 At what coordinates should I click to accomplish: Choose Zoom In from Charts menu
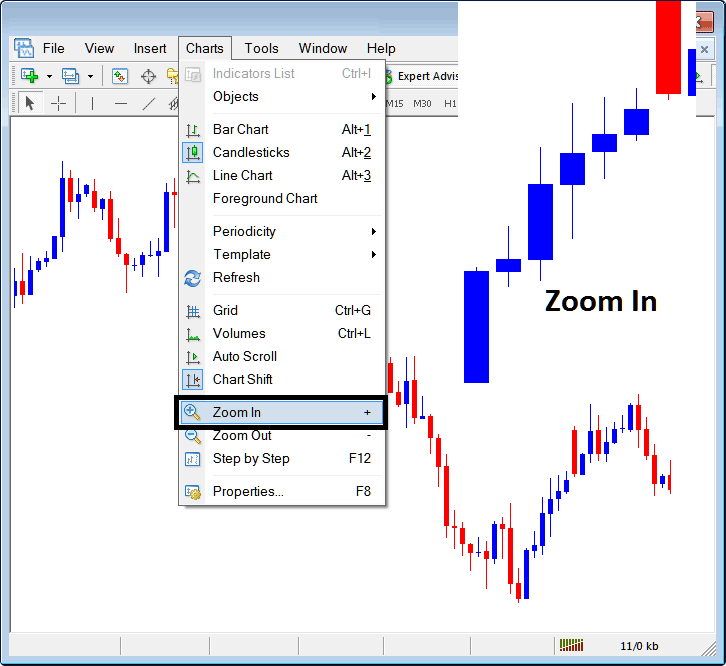[x=282, y=413]
